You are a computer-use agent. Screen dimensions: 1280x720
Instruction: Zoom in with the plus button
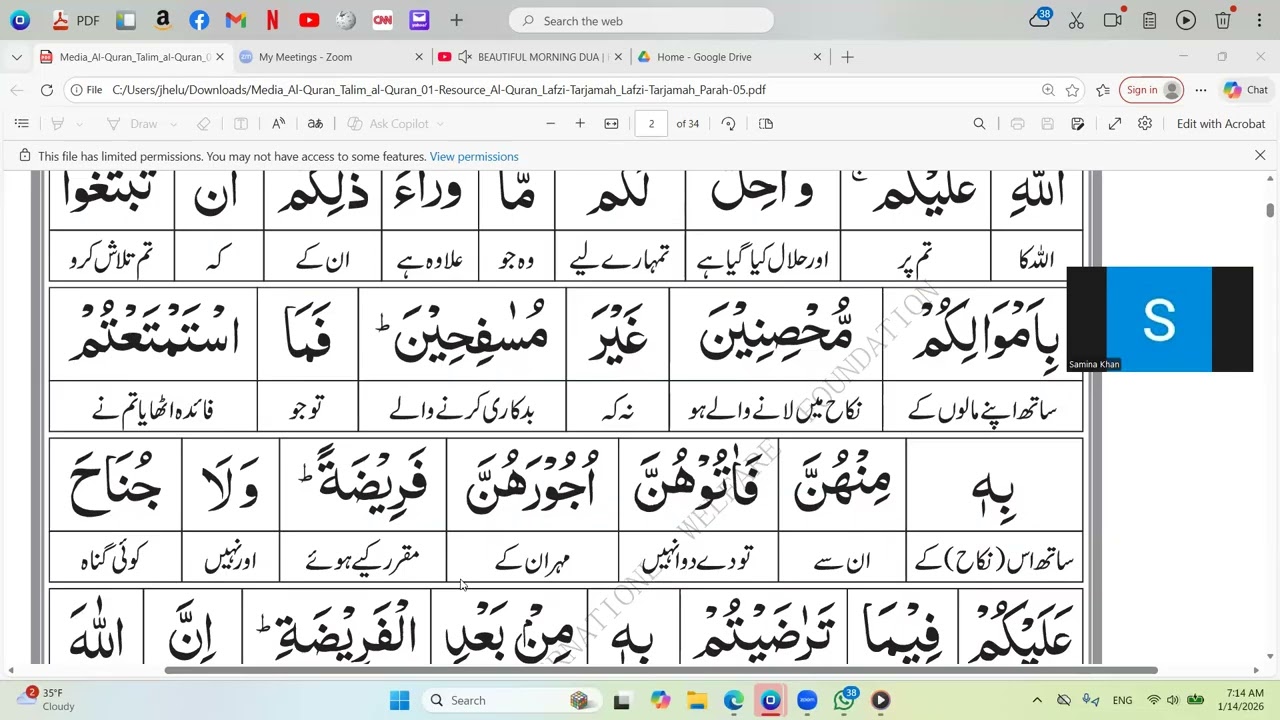580,124
